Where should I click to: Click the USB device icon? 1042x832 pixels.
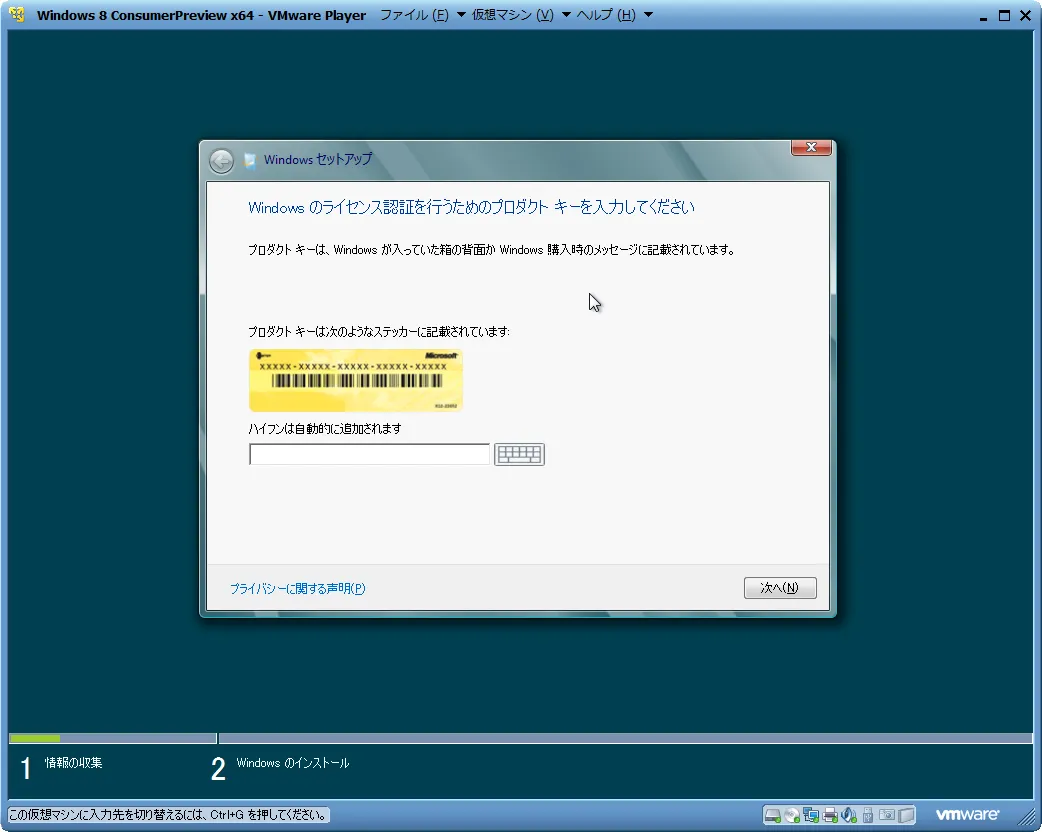867,815
